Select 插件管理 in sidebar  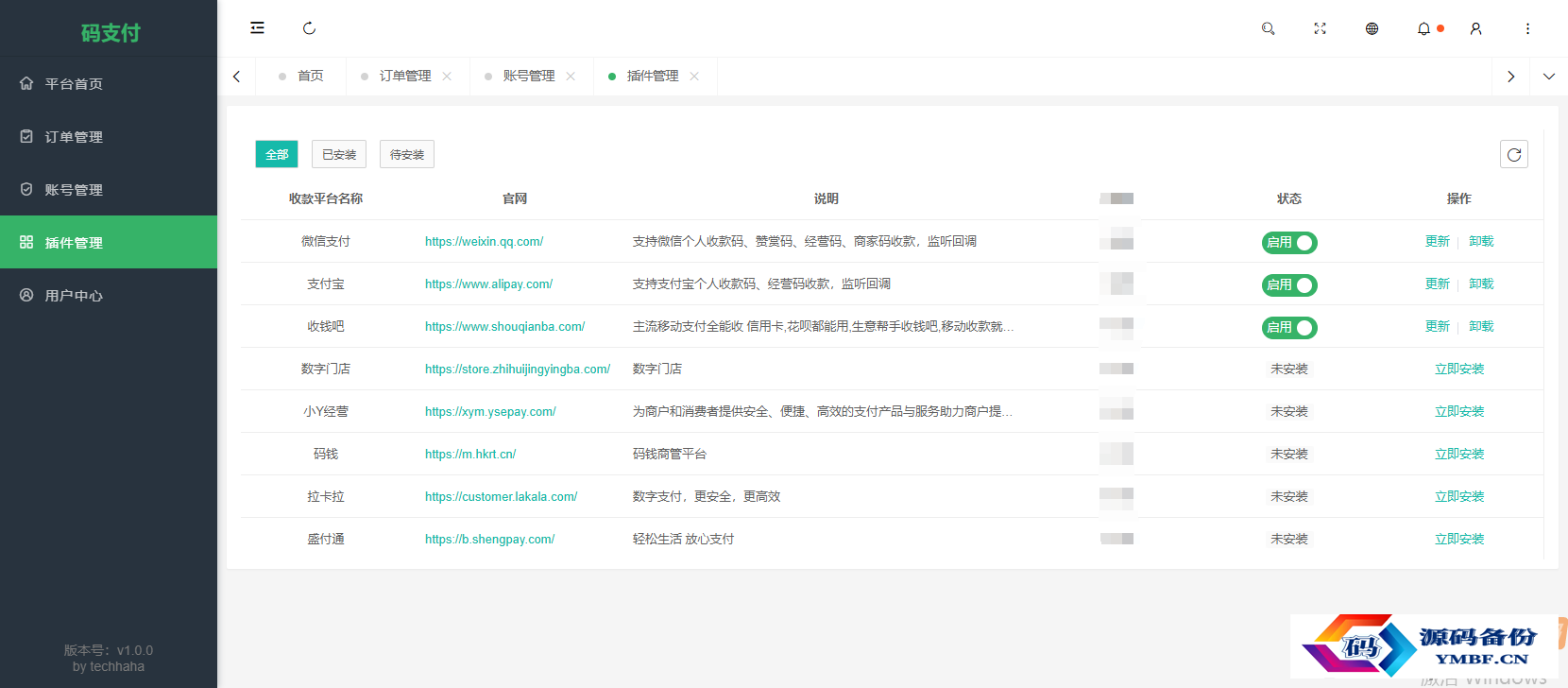click(x=109, y=242)
